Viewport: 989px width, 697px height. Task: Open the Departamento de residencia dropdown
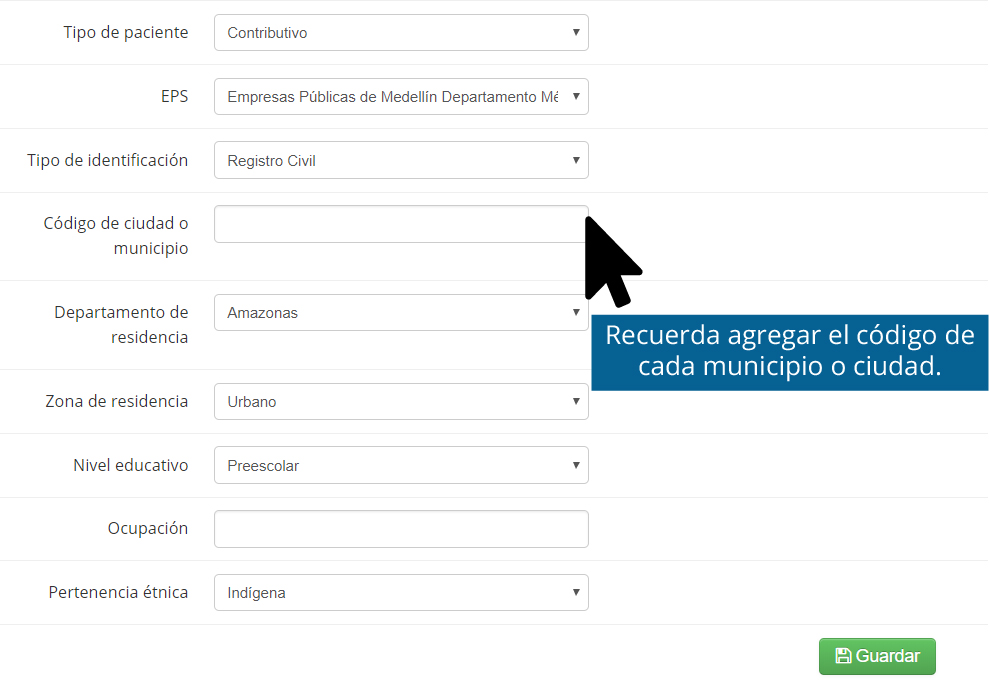click(401, 312)
